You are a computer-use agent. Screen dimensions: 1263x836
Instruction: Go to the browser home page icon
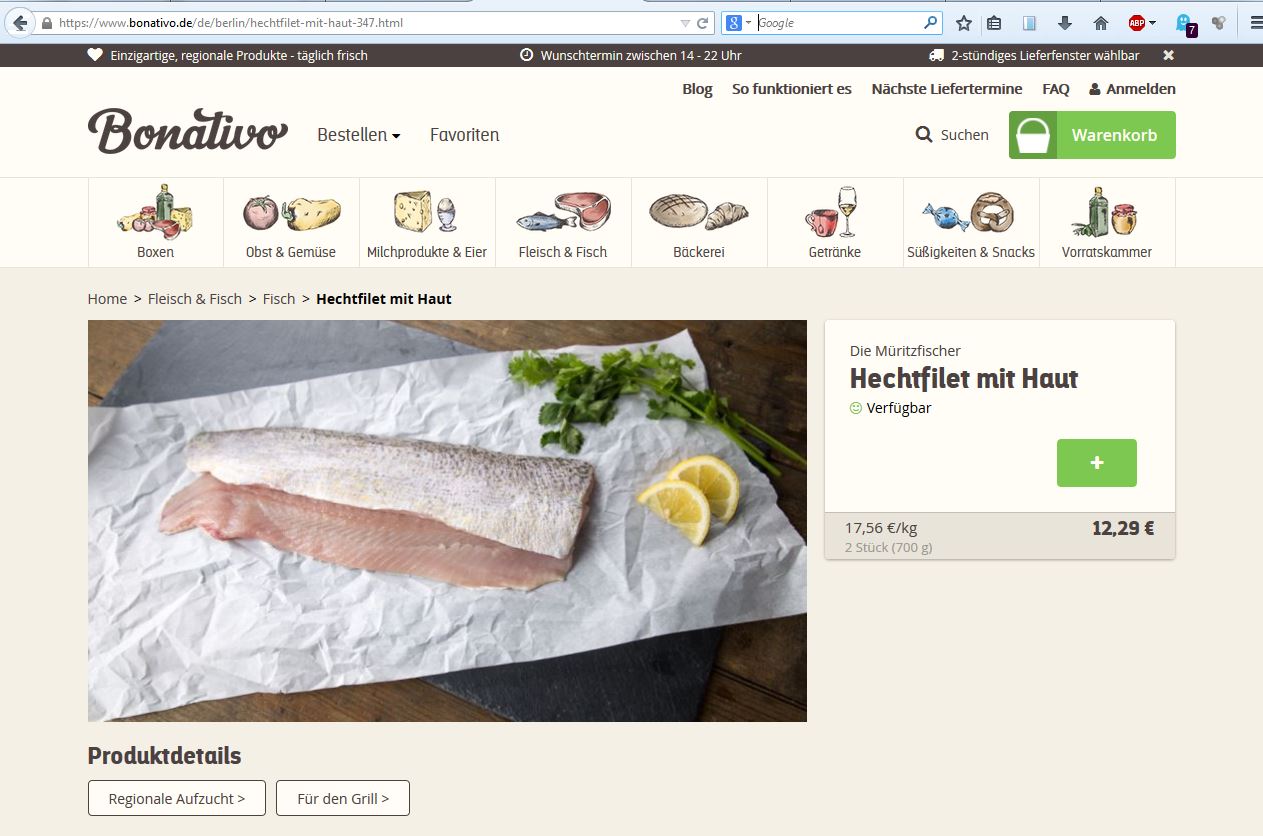(x=1101, y=22)
